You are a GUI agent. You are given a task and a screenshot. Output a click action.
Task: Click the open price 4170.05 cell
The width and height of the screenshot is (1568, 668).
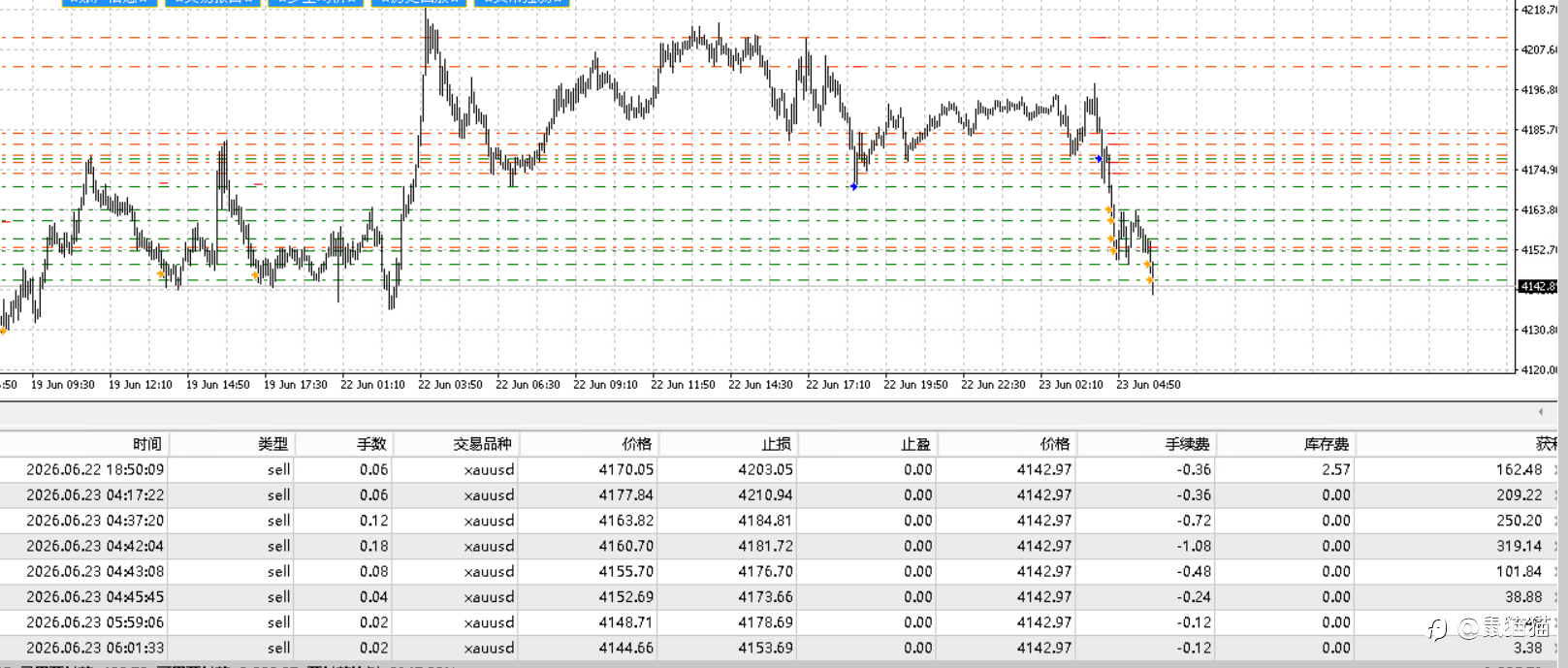point(625,469)
